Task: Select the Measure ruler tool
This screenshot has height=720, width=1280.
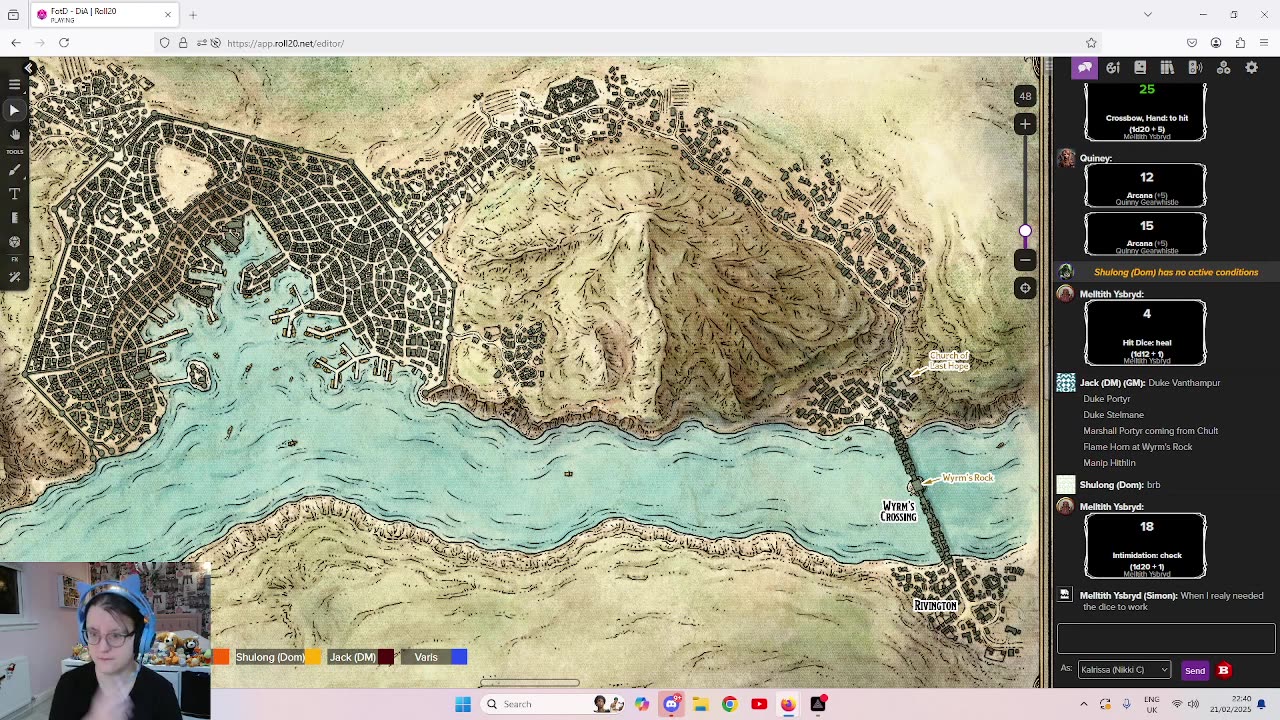Action: click(15, 218)
